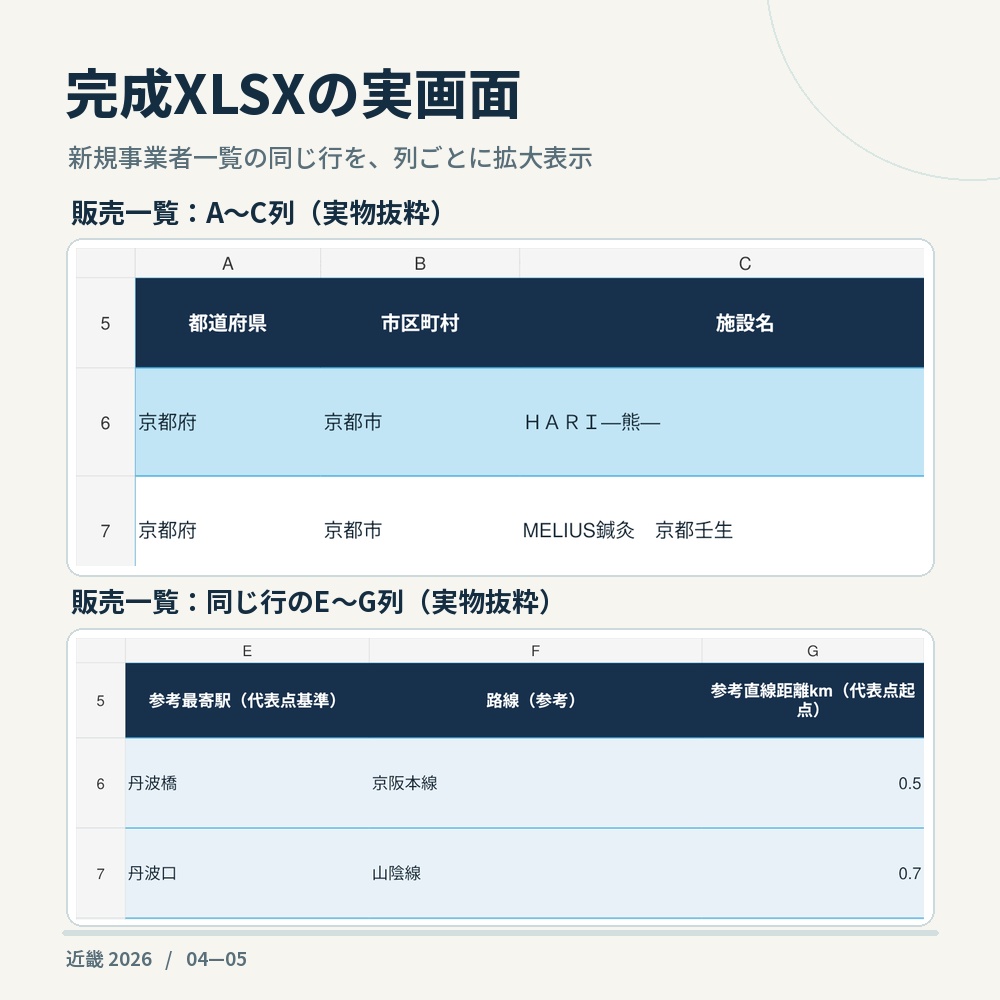Viewport: 1000px width, 1000px height.
Task: Select column C header in top table
Action: pyautogui.click(x=721, y=263)
